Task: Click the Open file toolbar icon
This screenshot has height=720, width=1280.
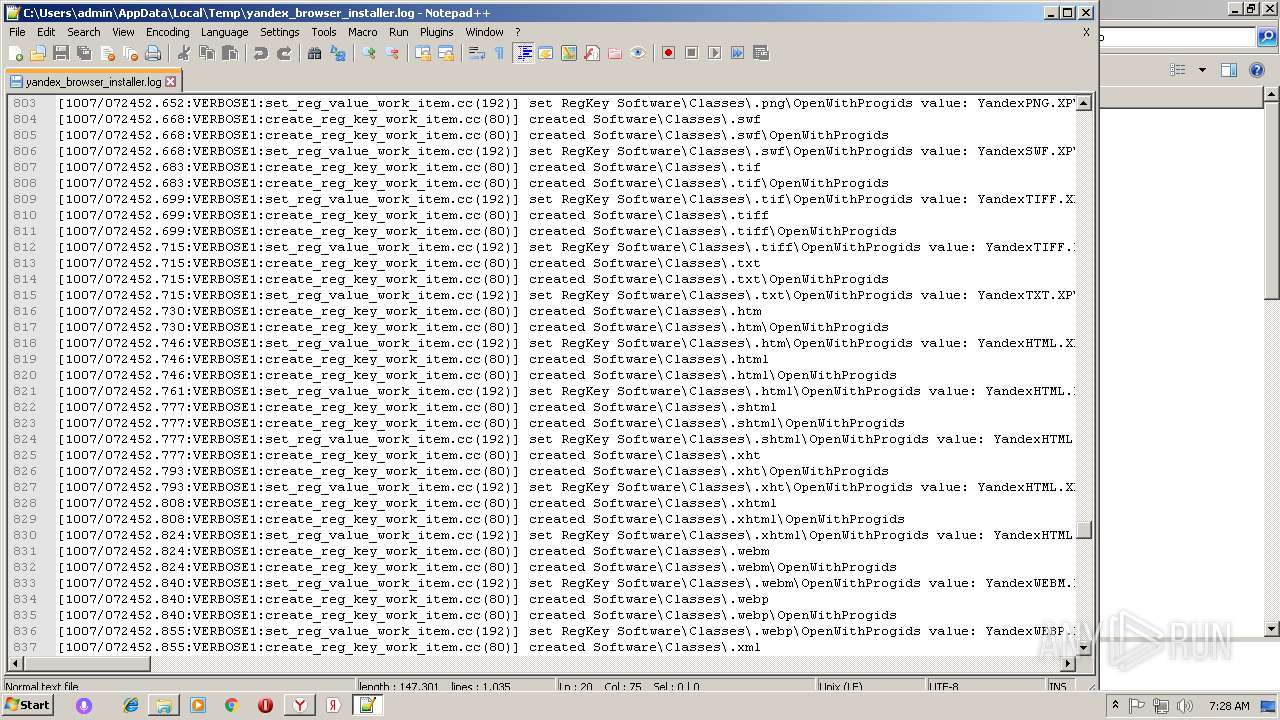Action: pyautogui.click(x=38, y=53)
